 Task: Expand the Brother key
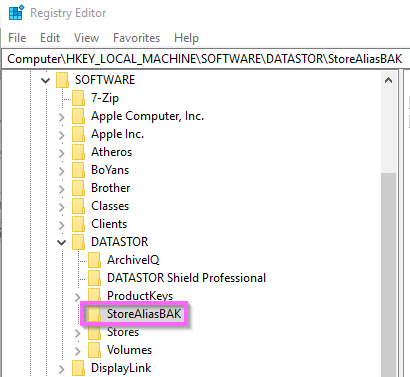[x=62, y=189]
